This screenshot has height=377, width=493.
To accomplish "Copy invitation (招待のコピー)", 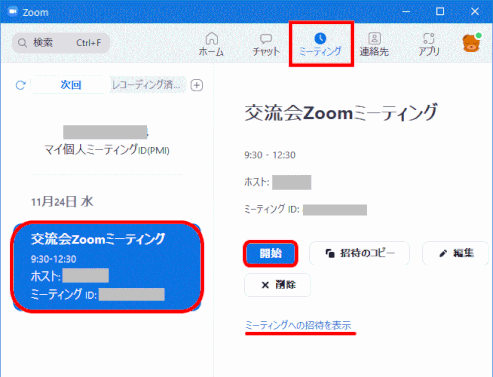I will pos(359,253).
